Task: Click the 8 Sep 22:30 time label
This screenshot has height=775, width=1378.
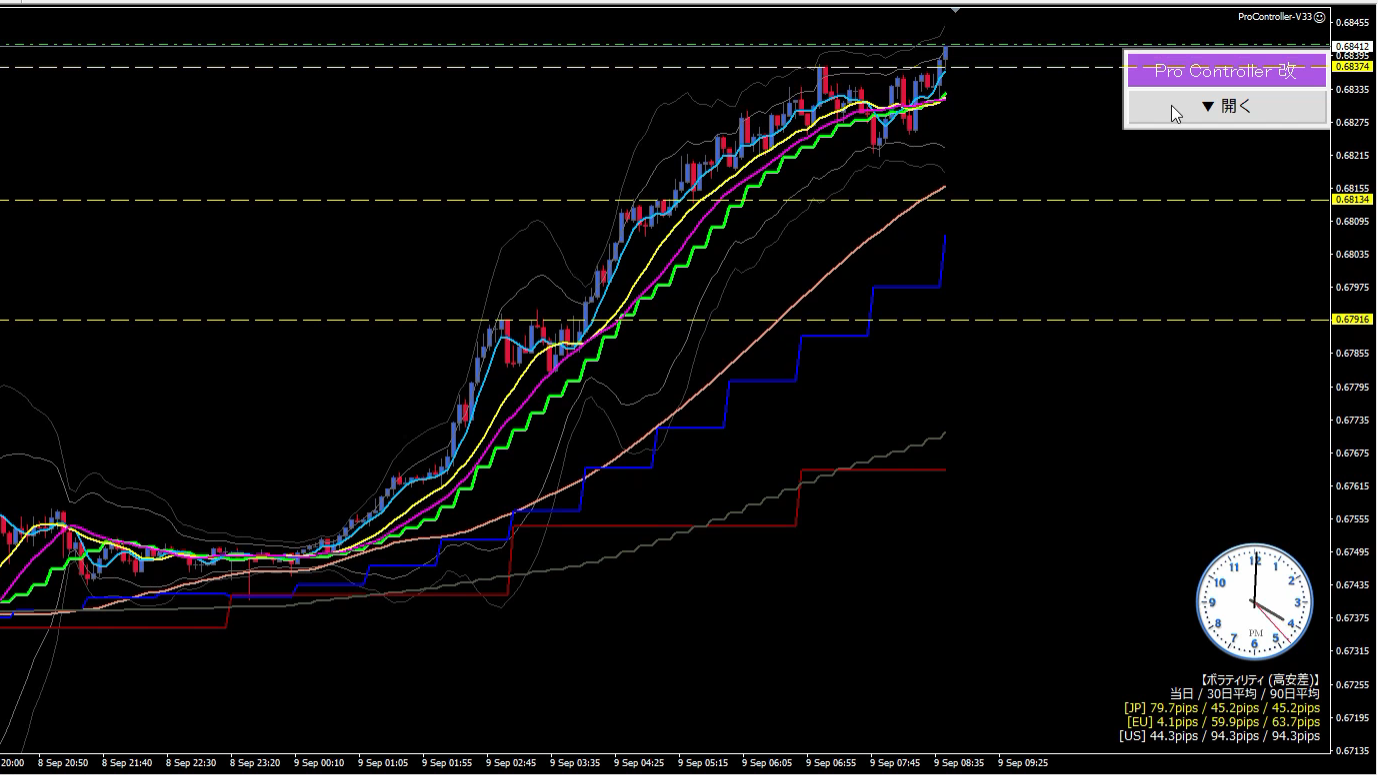Action: tap(192, 763)
